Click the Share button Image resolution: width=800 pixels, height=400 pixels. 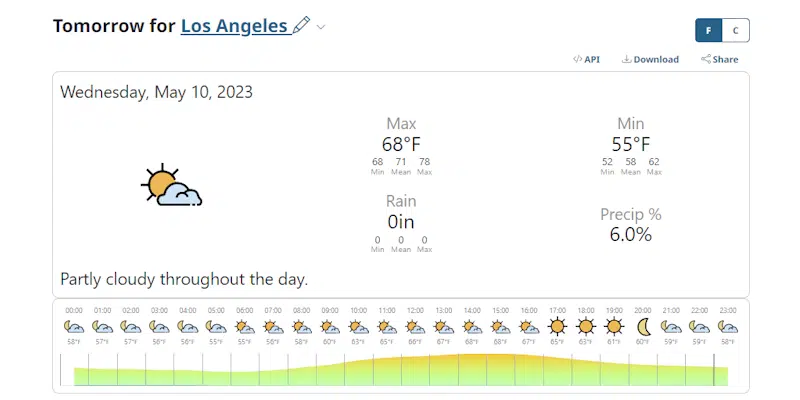click(x=719, y=59)
